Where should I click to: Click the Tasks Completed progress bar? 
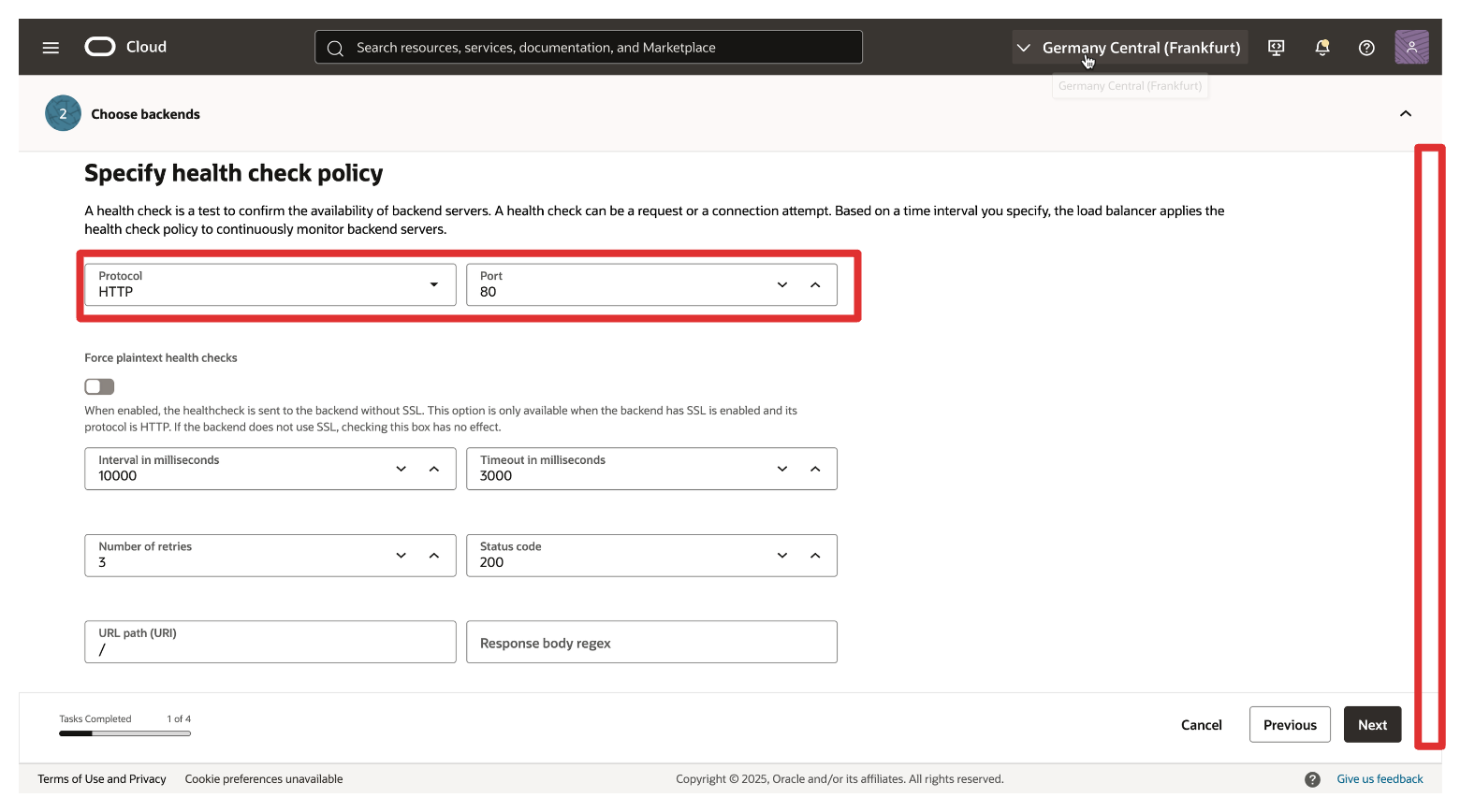click(124, 733)
